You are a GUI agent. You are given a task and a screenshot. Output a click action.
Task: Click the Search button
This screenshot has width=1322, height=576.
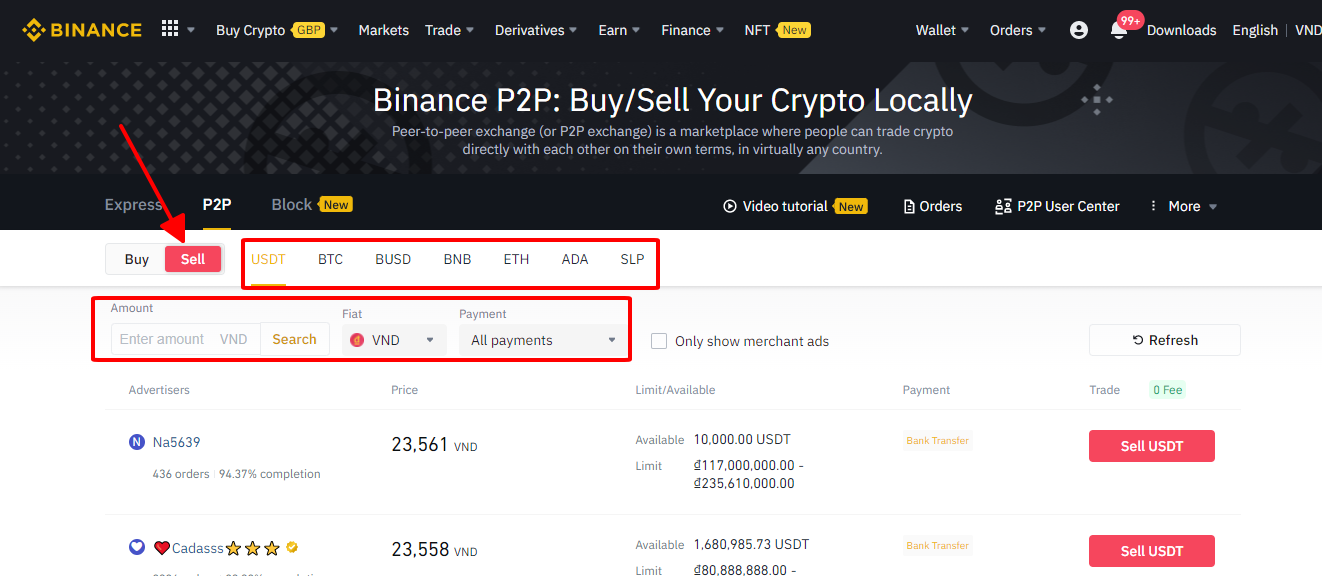pos(295,339)
